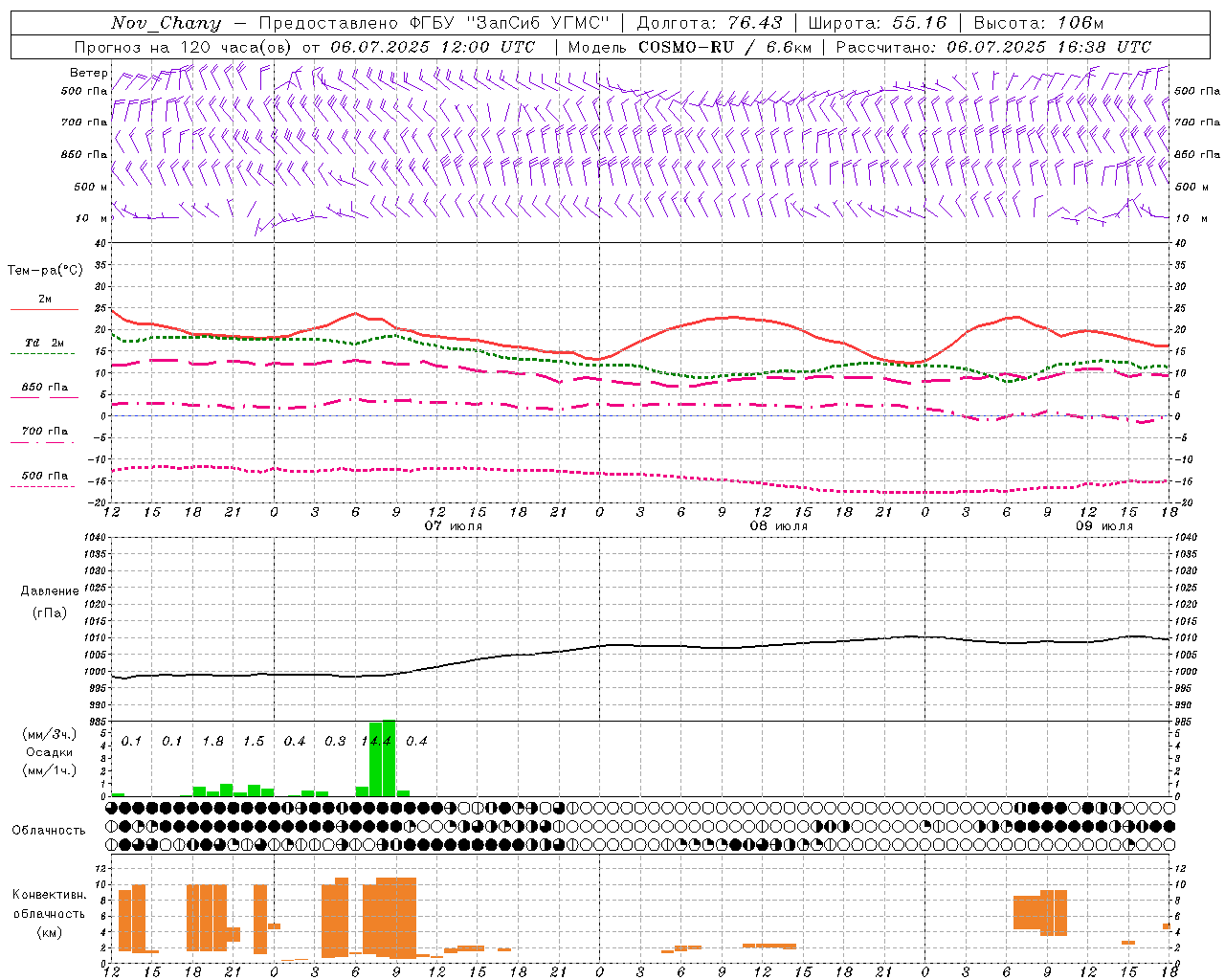Image resolution: width=1225 pixels, height=980 pixels.
Task: Click the 'Ветер' wind panel label
Action: [89, 73]
